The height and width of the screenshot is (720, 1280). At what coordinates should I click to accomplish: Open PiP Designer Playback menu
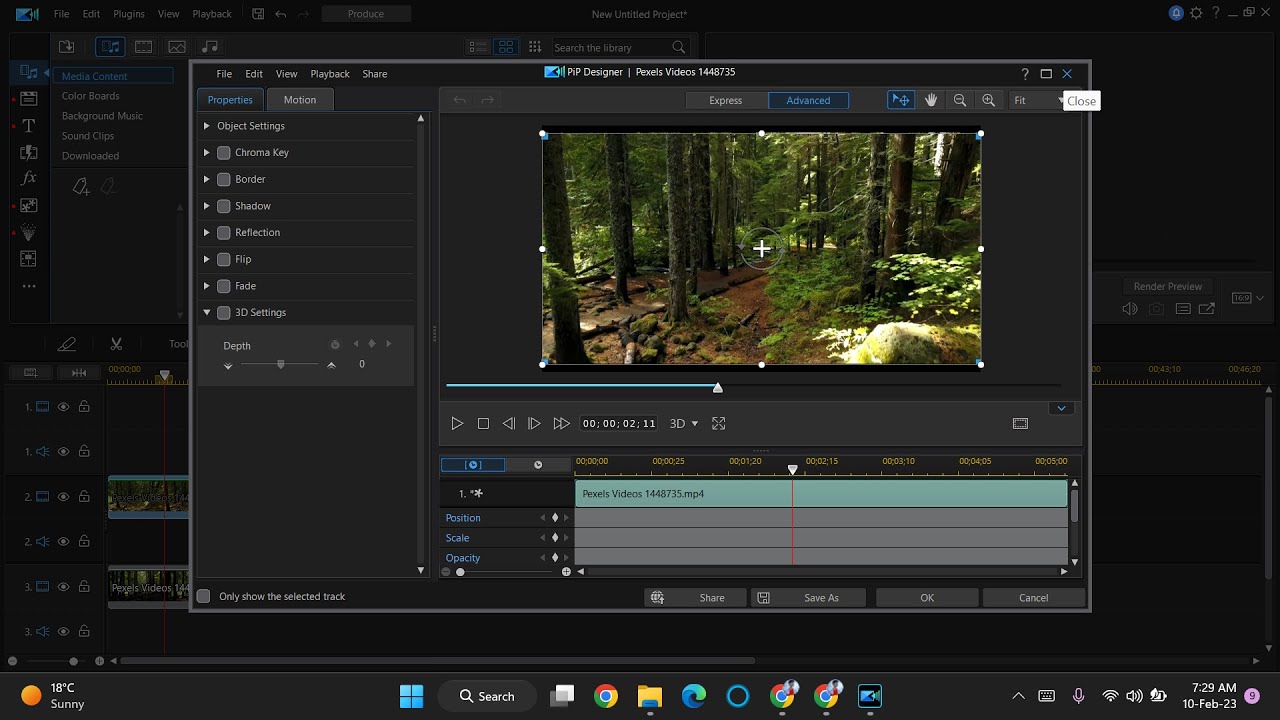(x=330, y=74)
